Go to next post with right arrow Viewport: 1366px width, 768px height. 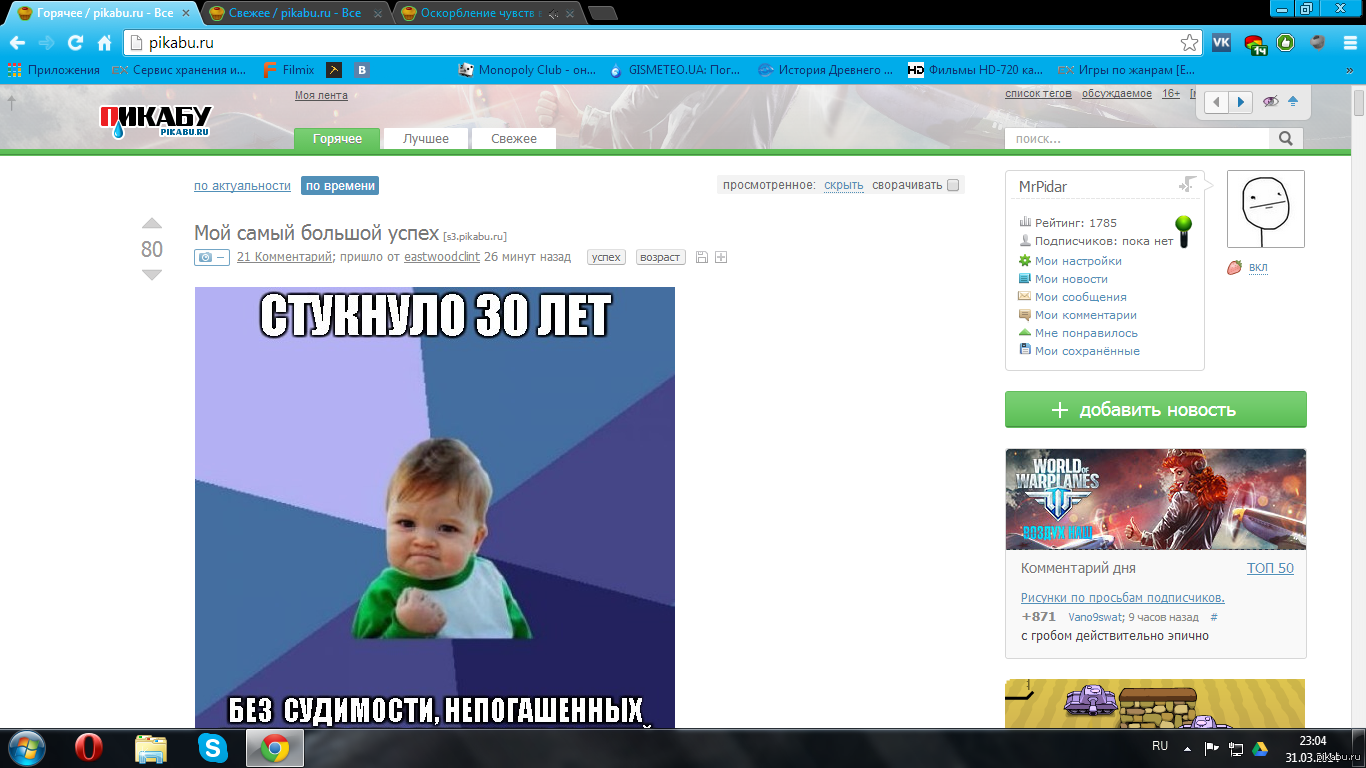1241,102
